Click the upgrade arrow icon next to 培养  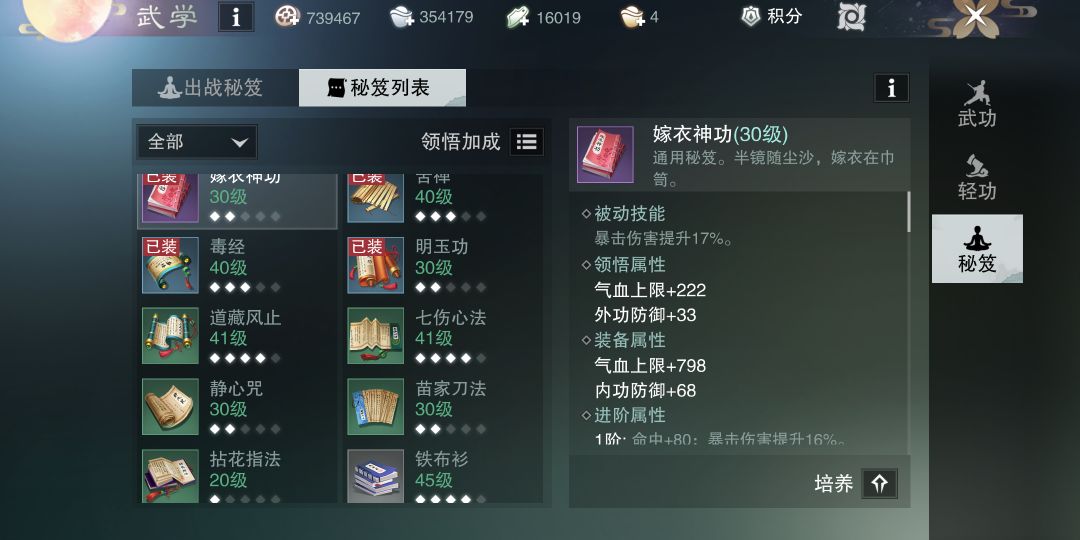(879, 484)
